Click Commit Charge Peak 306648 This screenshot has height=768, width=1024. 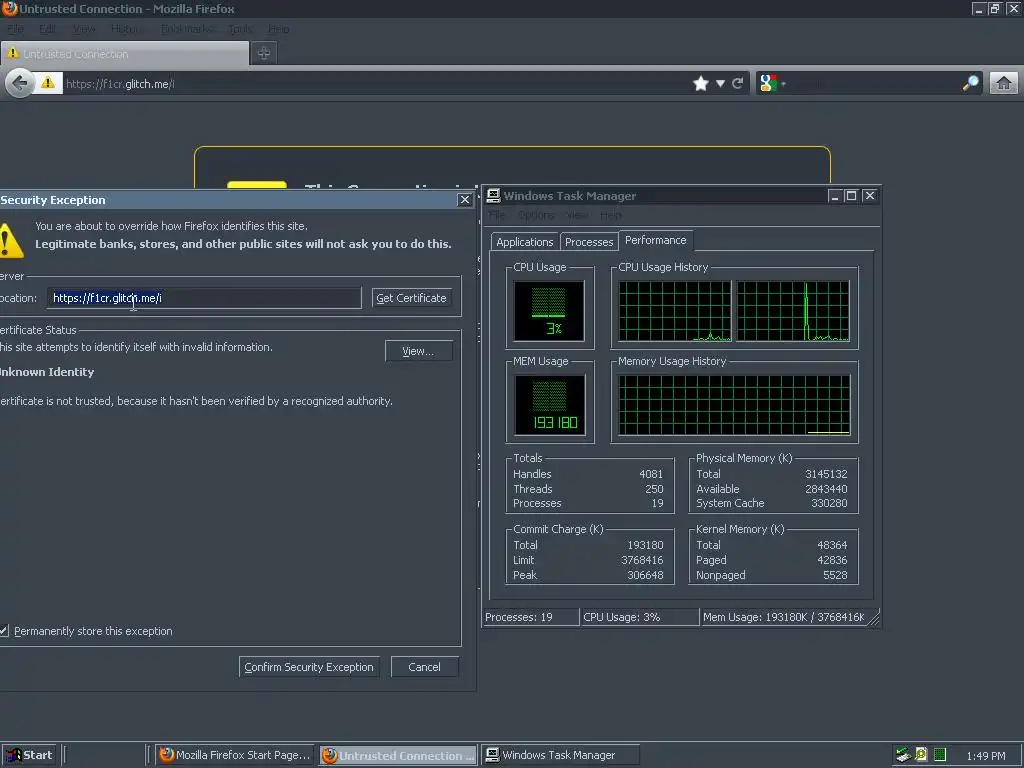tap(645, 575)
